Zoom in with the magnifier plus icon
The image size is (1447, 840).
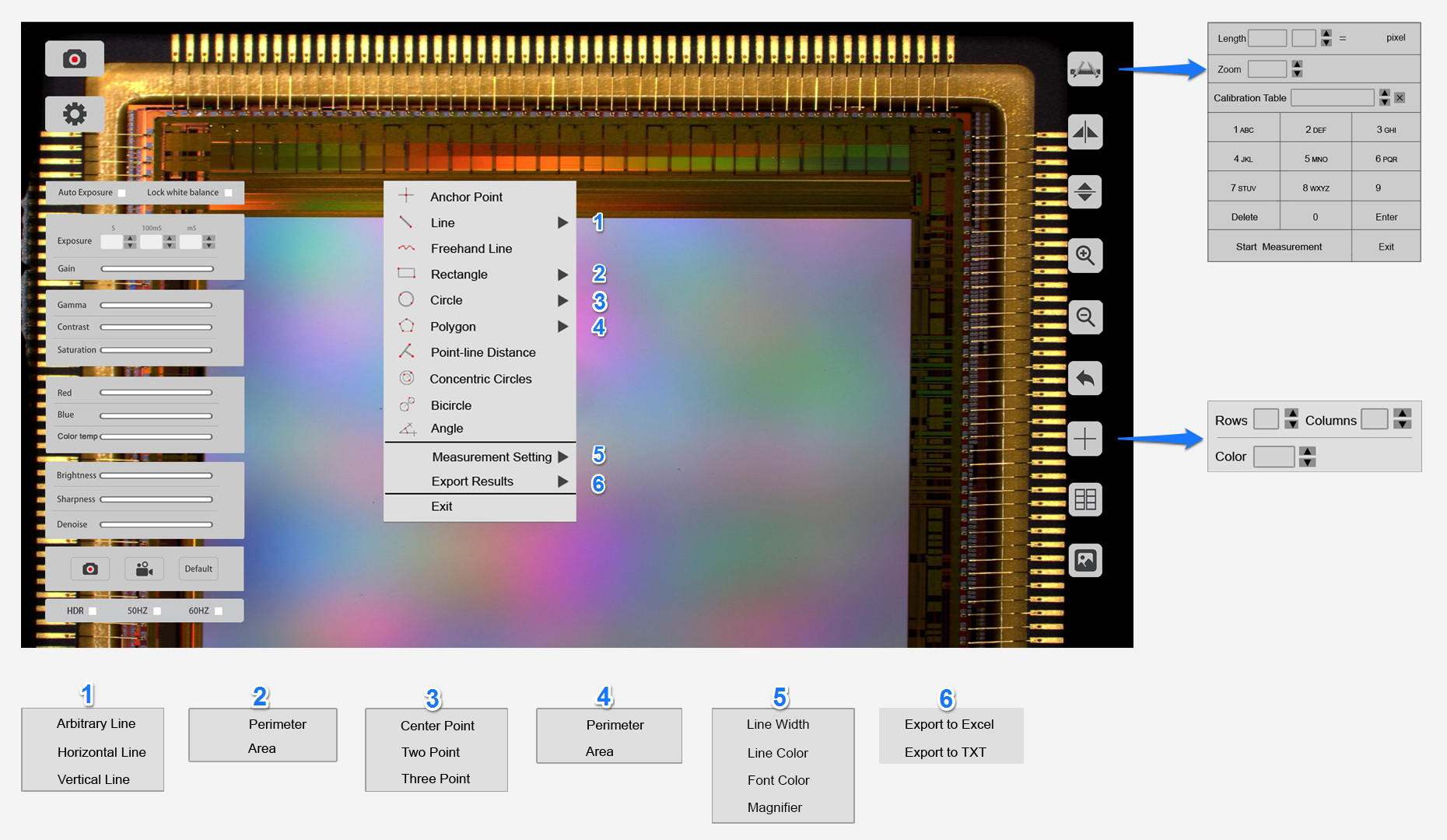pyautogui.click(x=1085, y=255)
